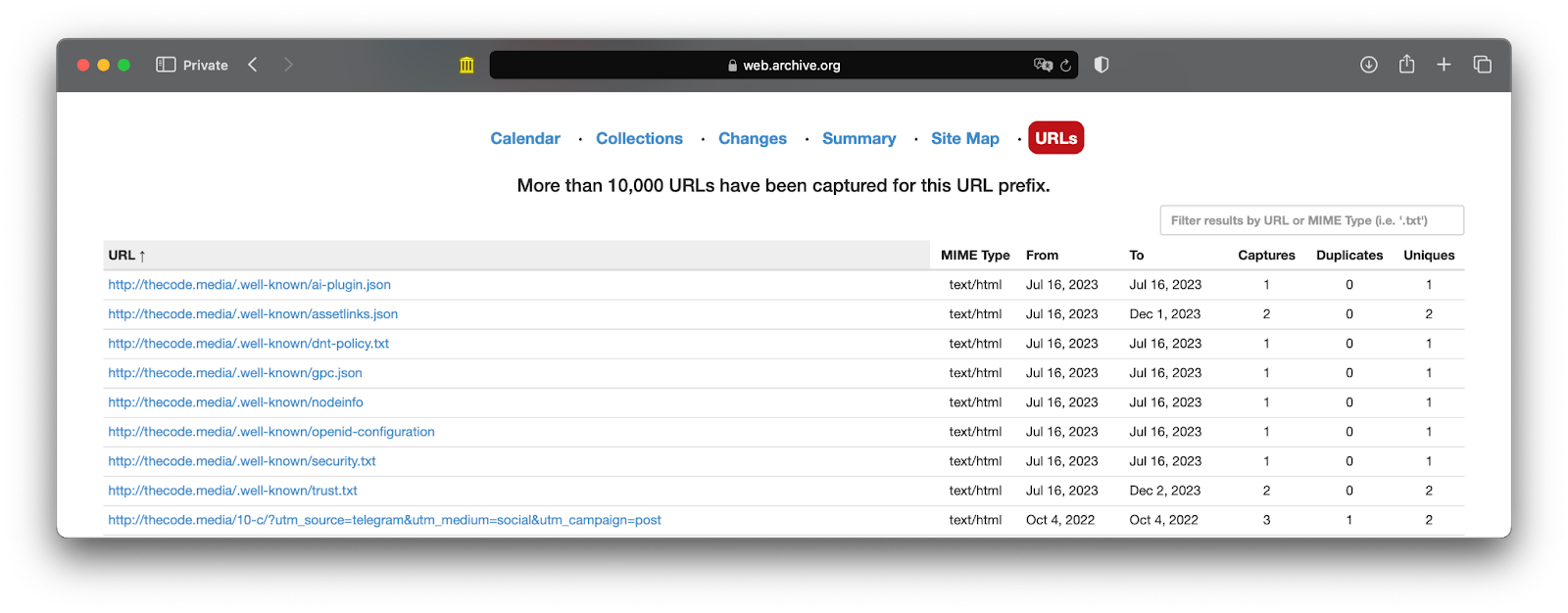Toggle the Safari sidebar icon
Image resolution: width=1568 pixels, height=613 pixels.
pyautogui.click(x=166, y=65)
